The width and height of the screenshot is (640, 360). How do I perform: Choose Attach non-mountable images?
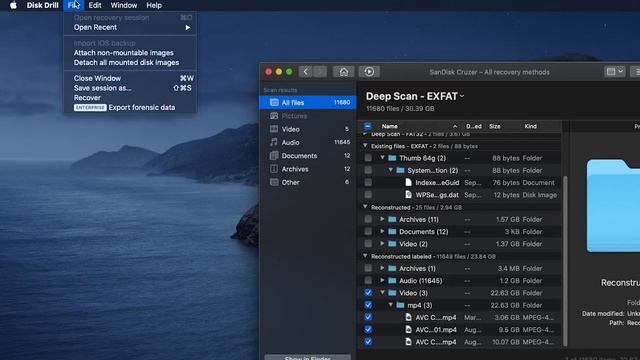(x=130, y=53)
